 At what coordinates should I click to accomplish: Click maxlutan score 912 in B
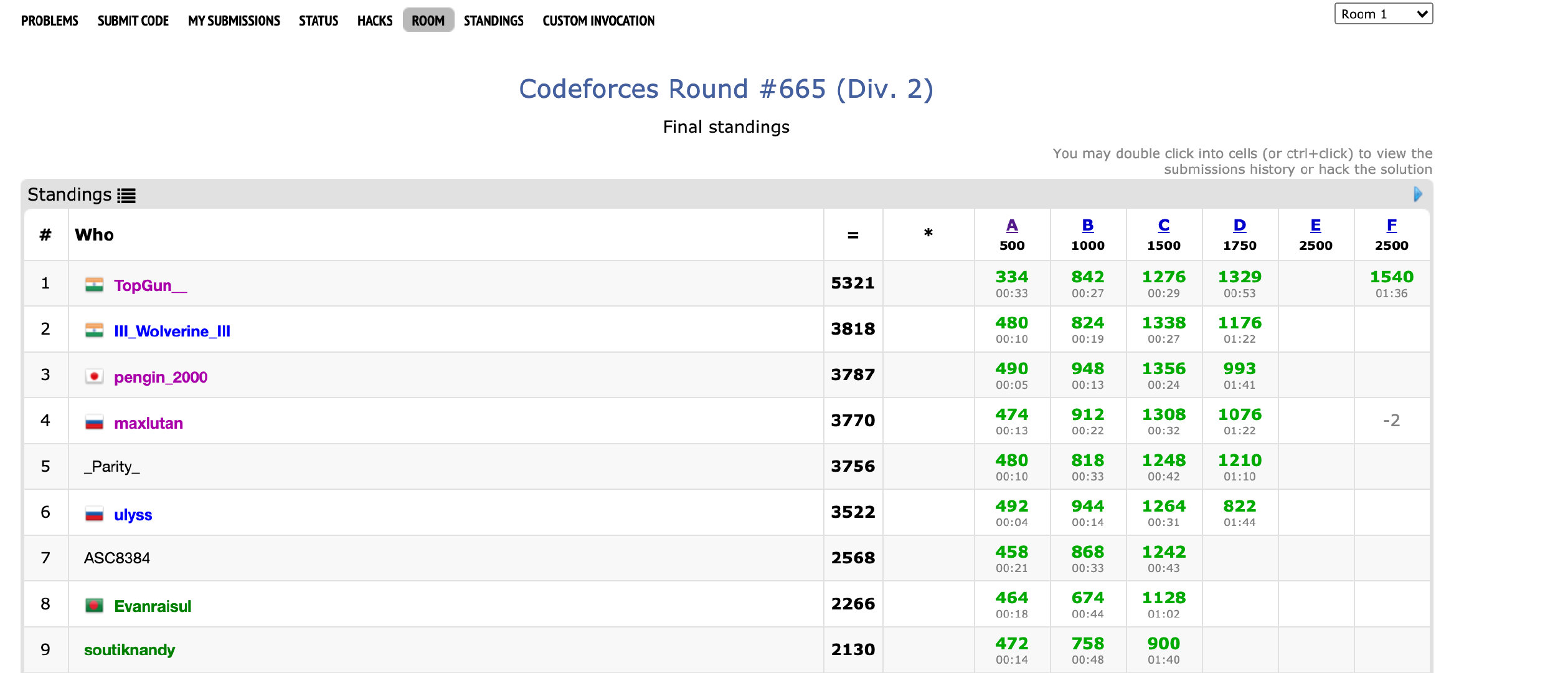click(1088, 414)
